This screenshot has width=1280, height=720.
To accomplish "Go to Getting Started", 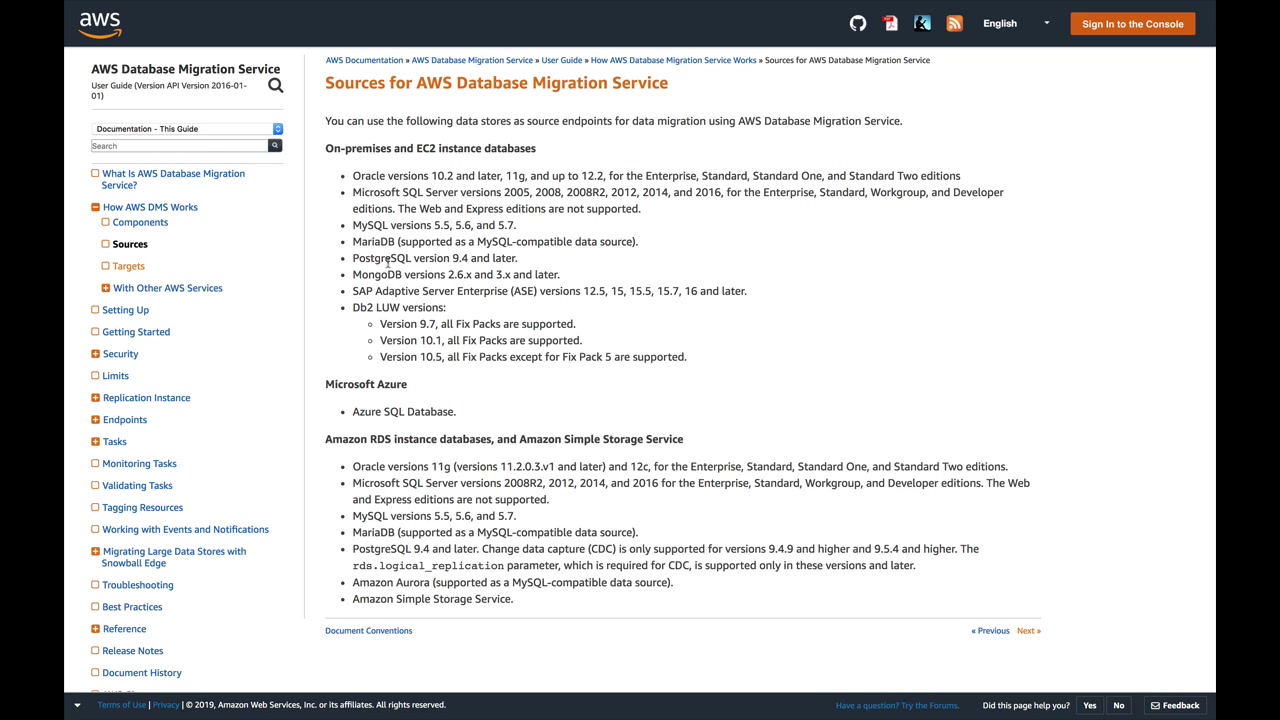I will pyautogui.click(x=136, y=332).
